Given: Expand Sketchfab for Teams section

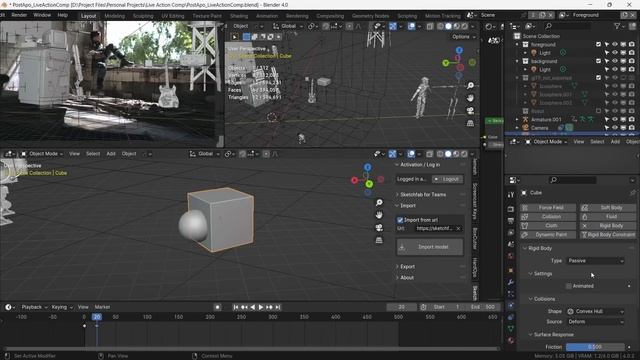Looking at the screenshot, I should point(423,195).
